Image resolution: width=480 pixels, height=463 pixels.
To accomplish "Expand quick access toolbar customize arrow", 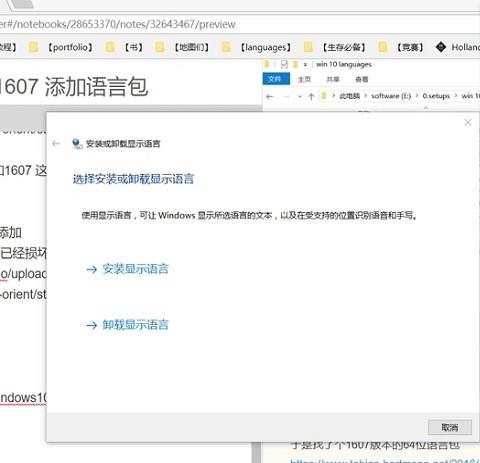I will [x=305, y=65].
